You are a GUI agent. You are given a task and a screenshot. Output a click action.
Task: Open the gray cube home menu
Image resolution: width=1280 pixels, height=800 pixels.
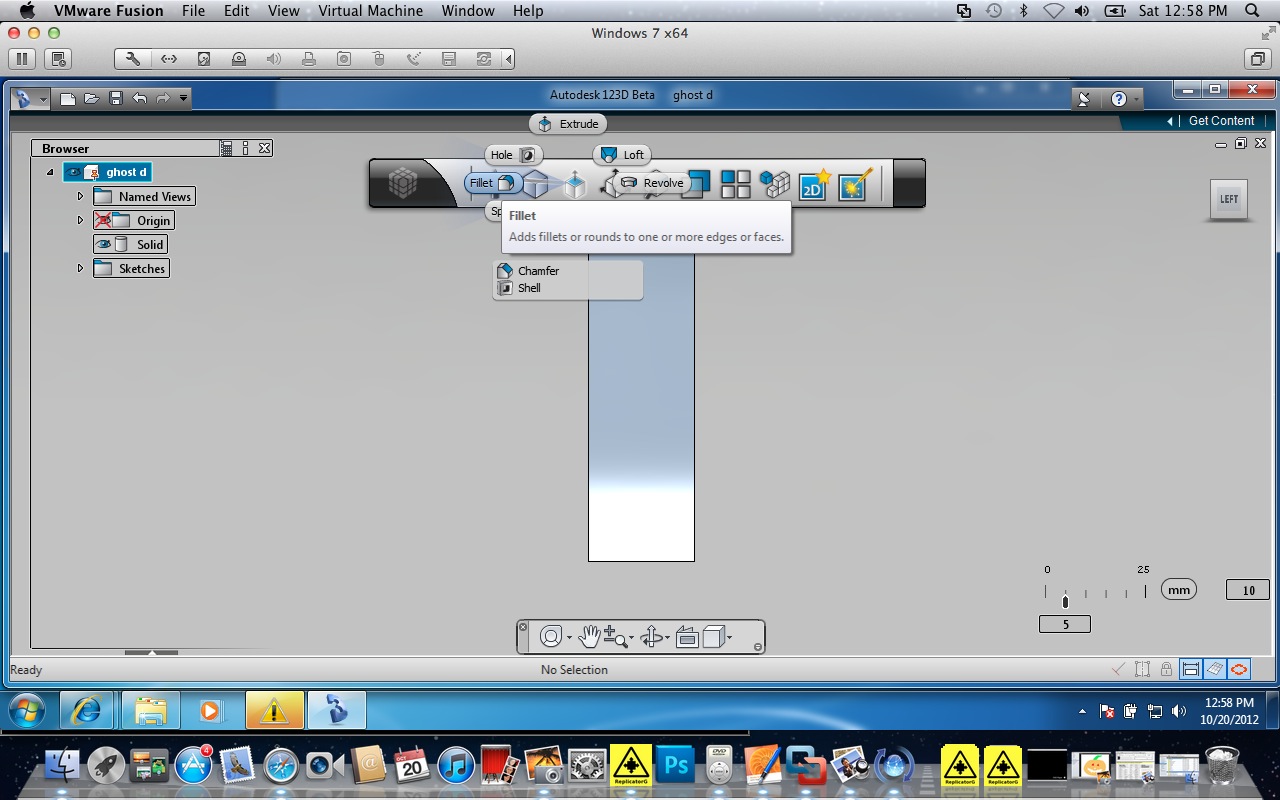point(402,184)
